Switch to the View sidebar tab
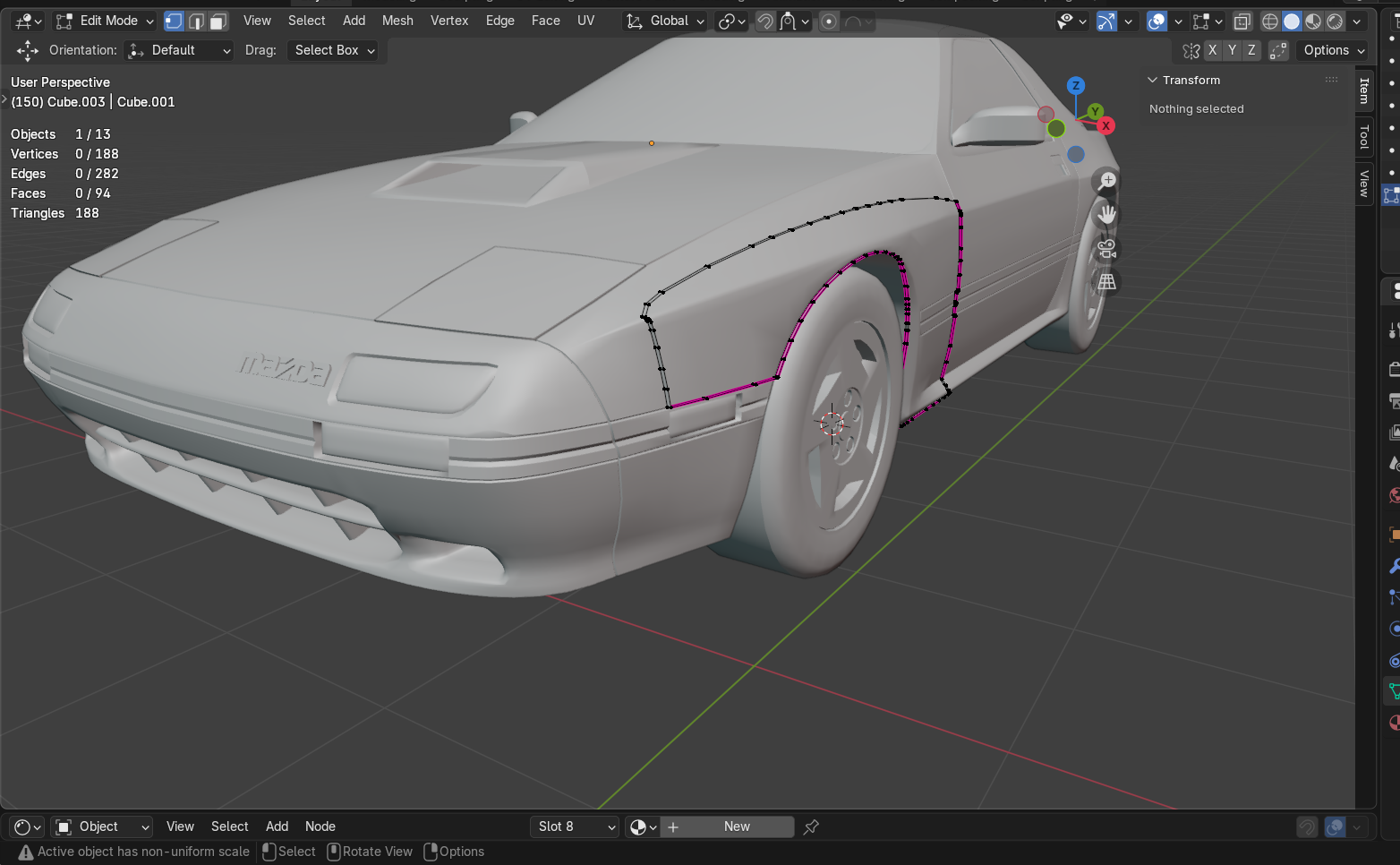The width and height of the screenshot is (1400, 865). point(1364,184)
